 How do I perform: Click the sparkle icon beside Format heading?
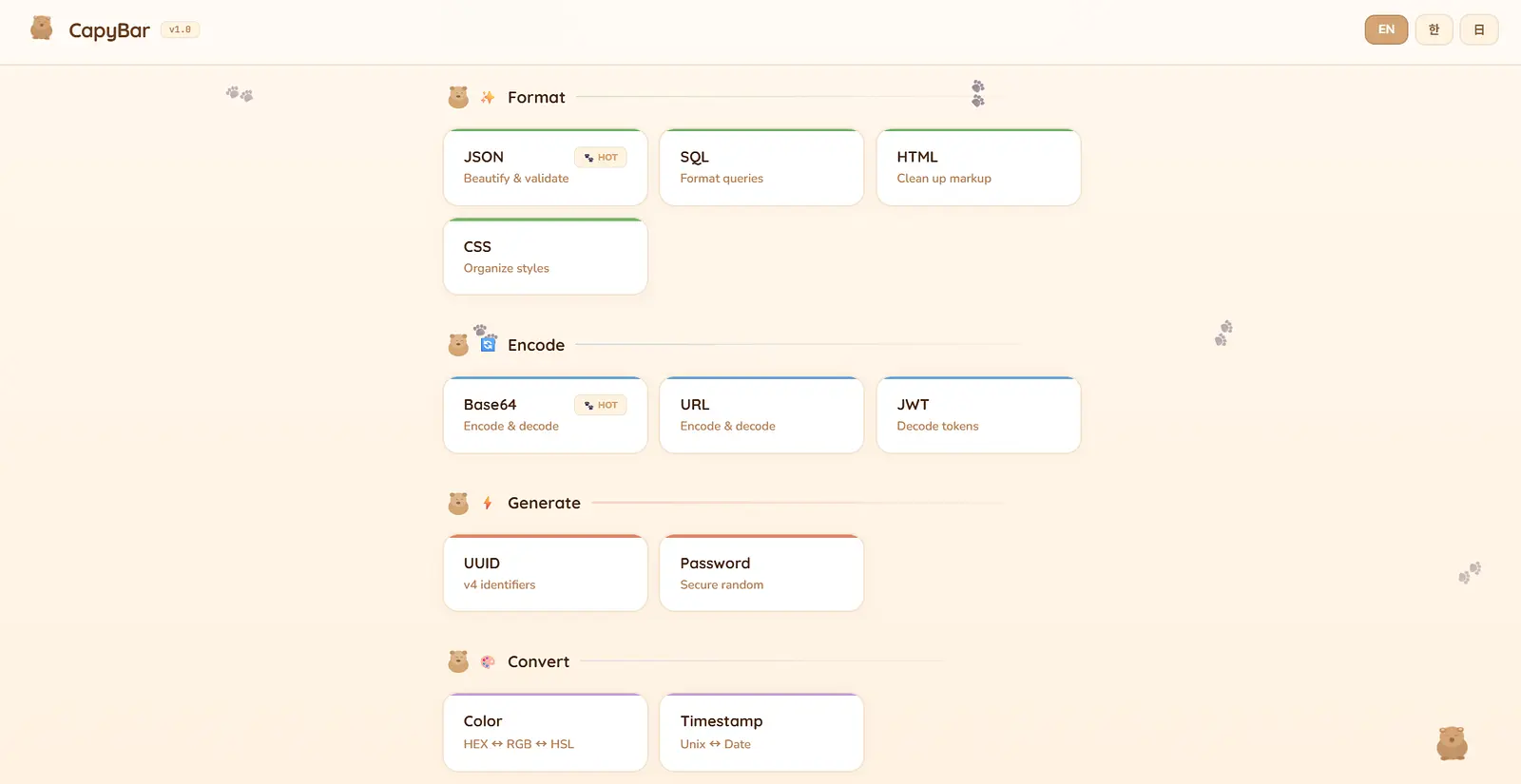tap(488, 97)
